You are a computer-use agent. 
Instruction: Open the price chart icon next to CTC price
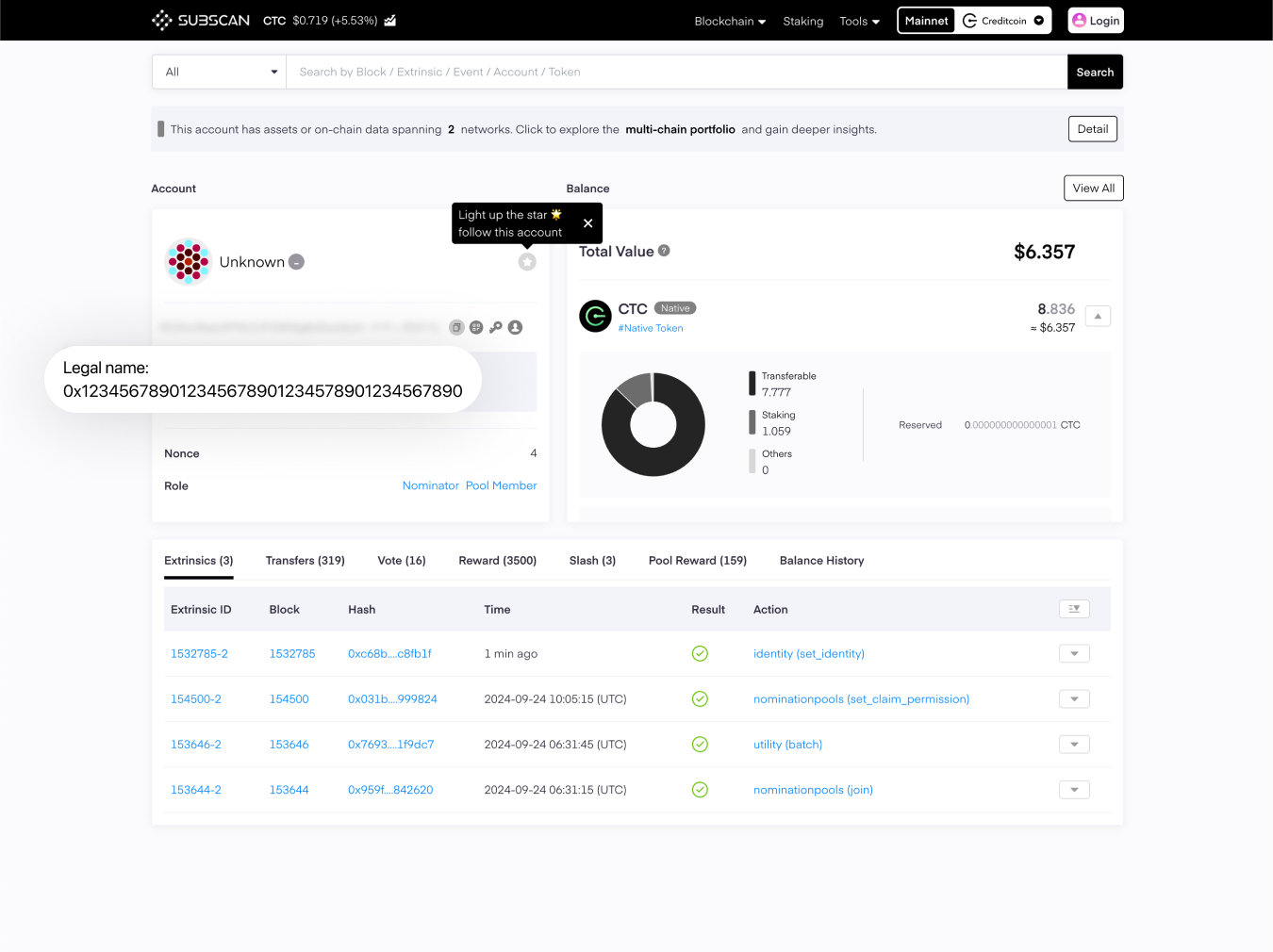click(390, 20)
